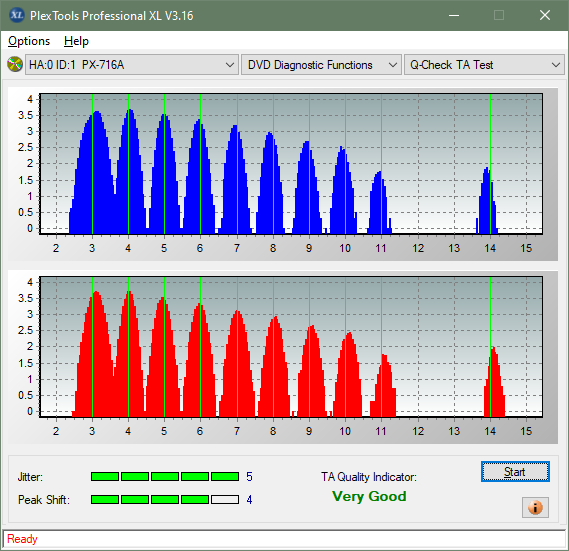
Task: Click the PlexTools XL logo in title bar
Action: (x=16, y=15)
